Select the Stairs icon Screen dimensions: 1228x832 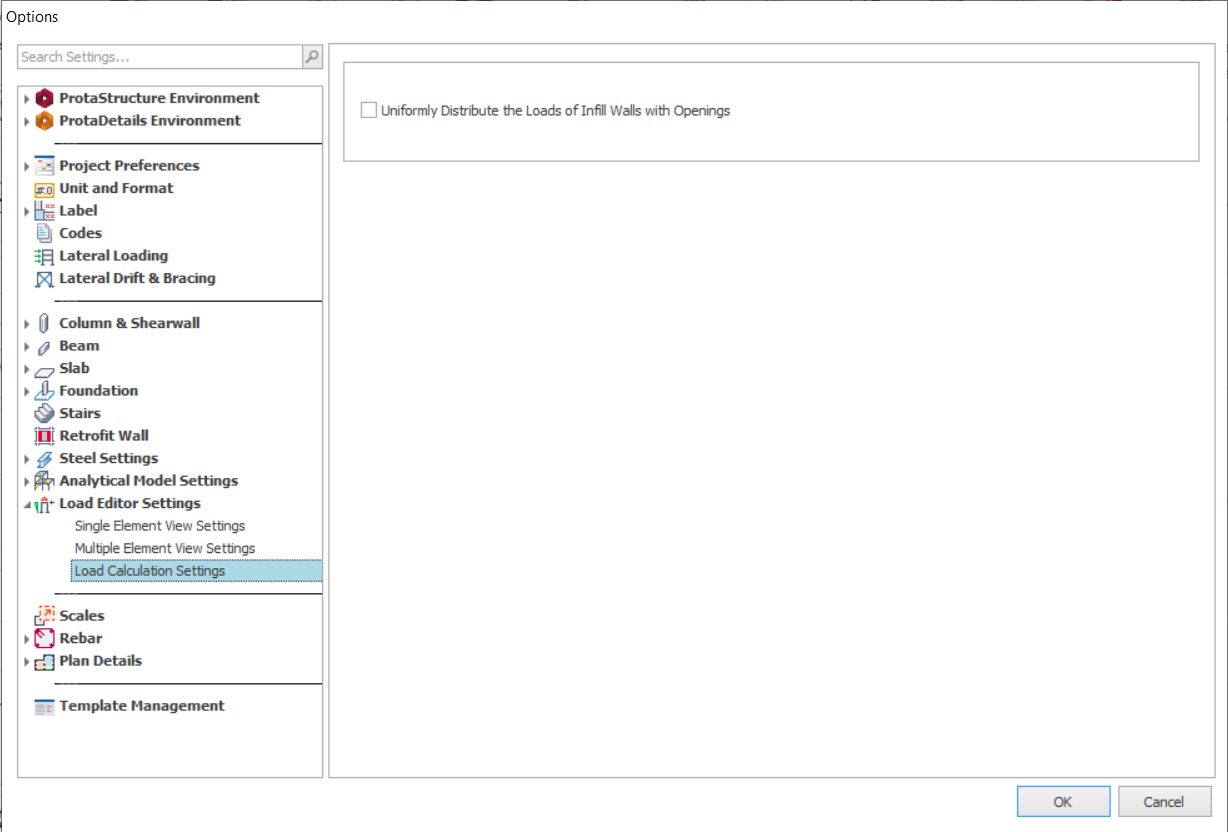point(44,413)
